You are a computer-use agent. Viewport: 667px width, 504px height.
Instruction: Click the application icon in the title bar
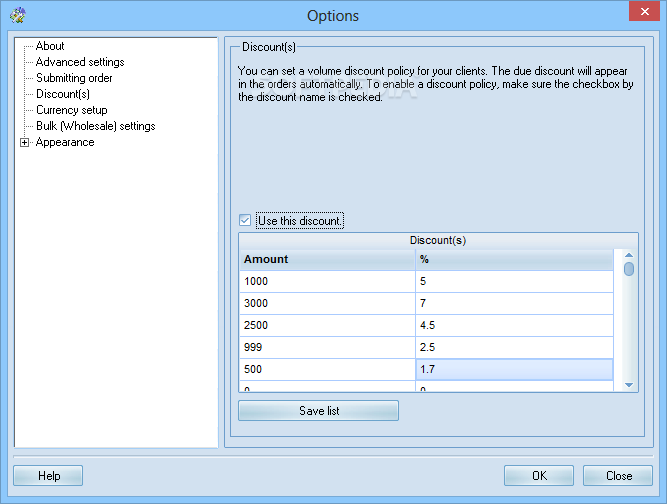[17, 15]
